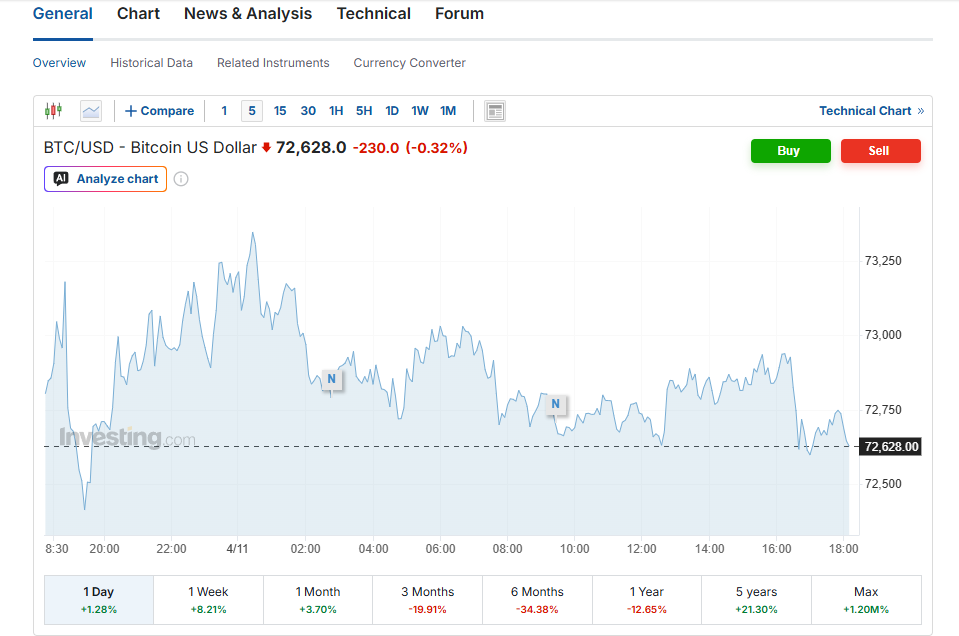
Task: Open second N news marker near 10:00
Action: click(x=555, y=404)
